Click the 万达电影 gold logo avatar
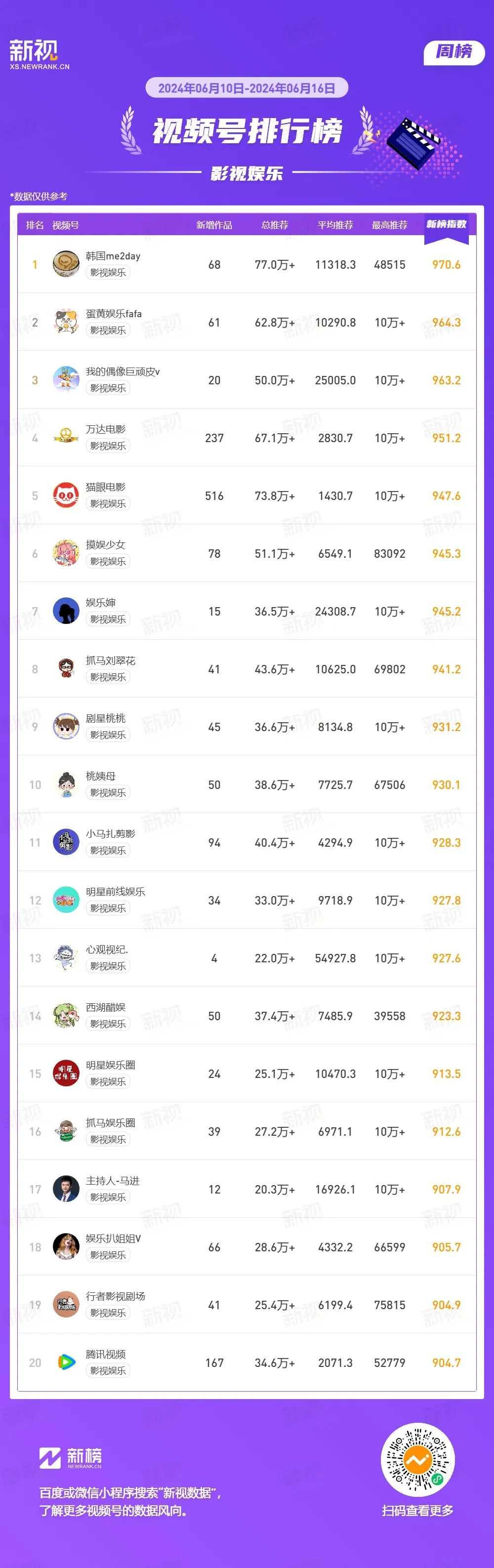Screen dimensions: 494x1568 tap(66, 438)
